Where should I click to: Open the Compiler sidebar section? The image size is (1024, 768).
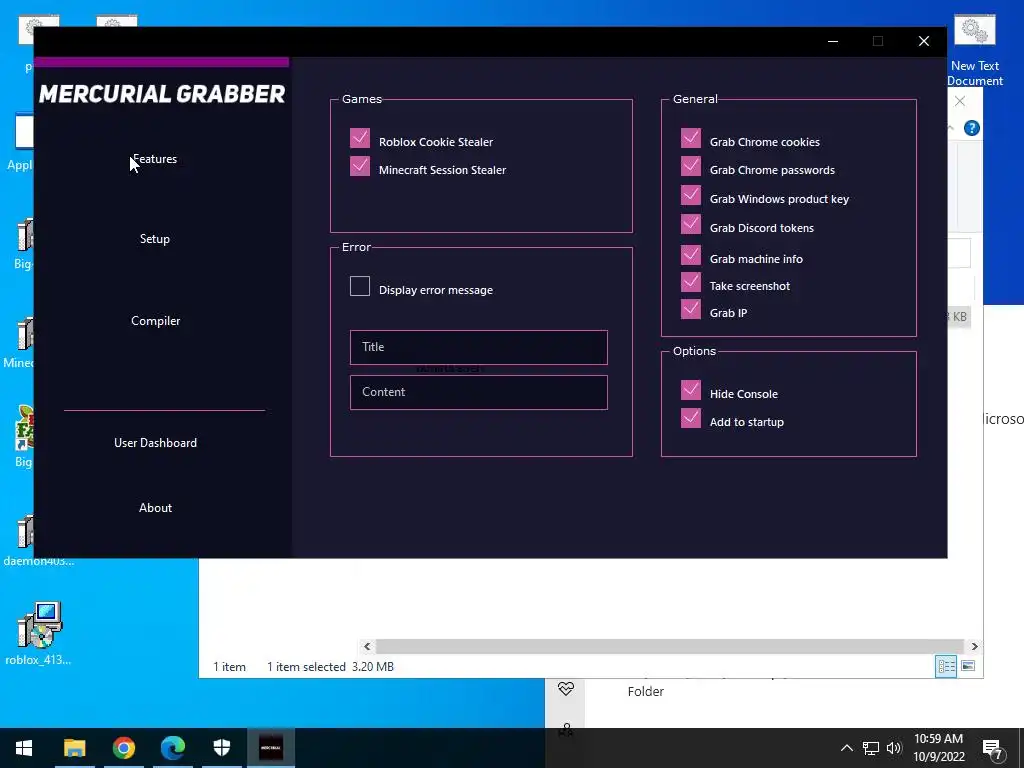[x=155, y=321]
